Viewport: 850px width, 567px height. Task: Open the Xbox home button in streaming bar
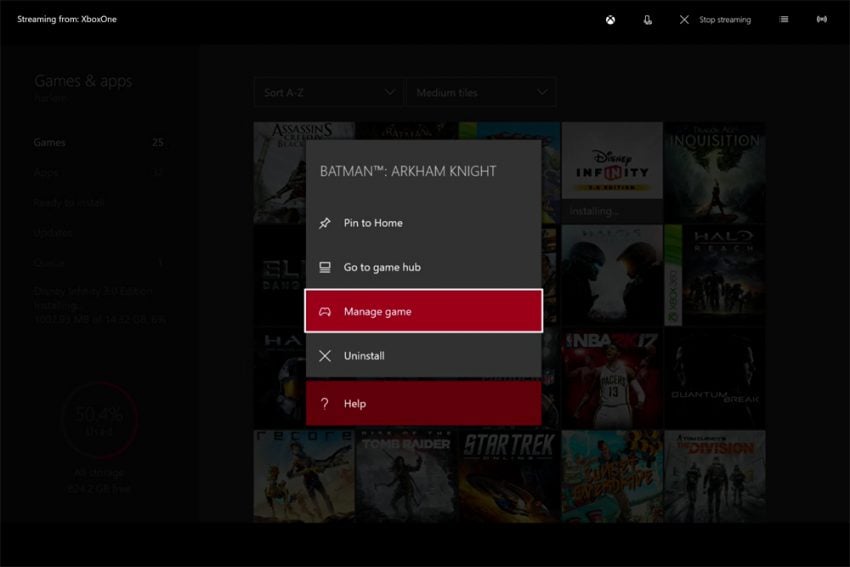click(610, 20)
